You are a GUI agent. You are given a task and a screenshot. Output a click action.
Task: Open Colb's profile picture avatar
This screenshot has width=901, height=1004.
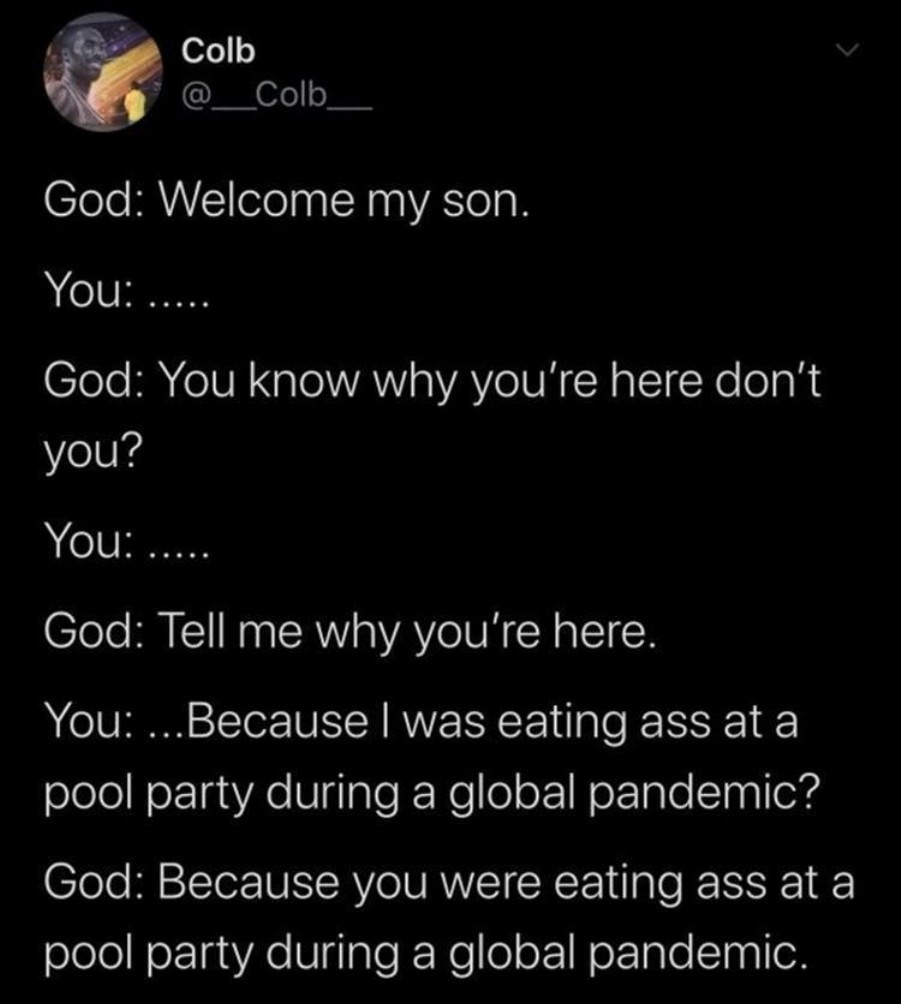click(103, 72)
